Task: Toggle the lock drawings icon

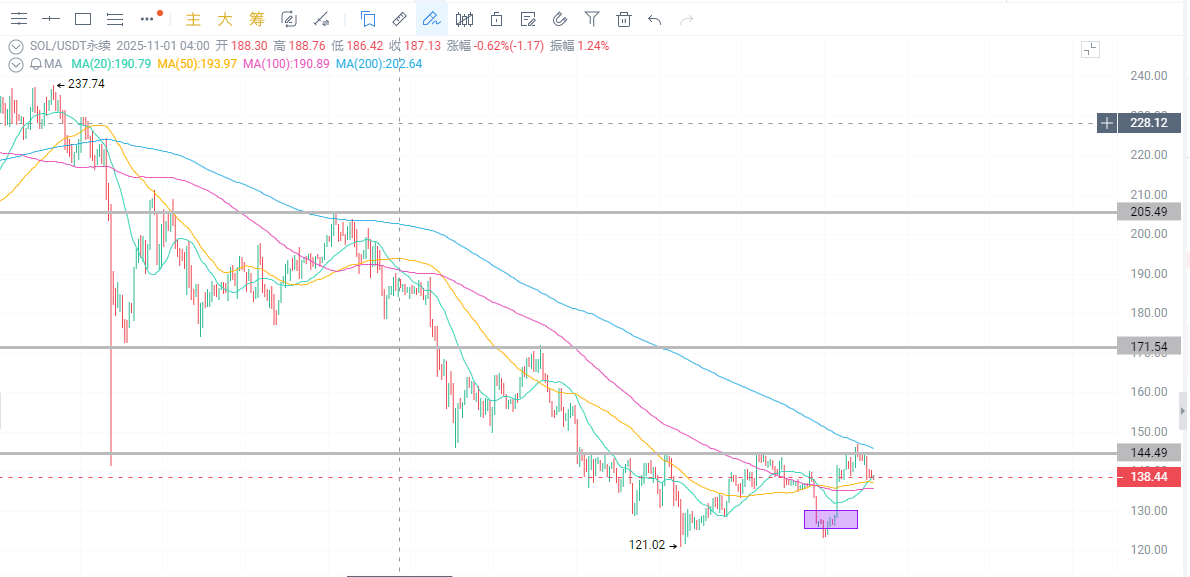Action: pos(496,19)
